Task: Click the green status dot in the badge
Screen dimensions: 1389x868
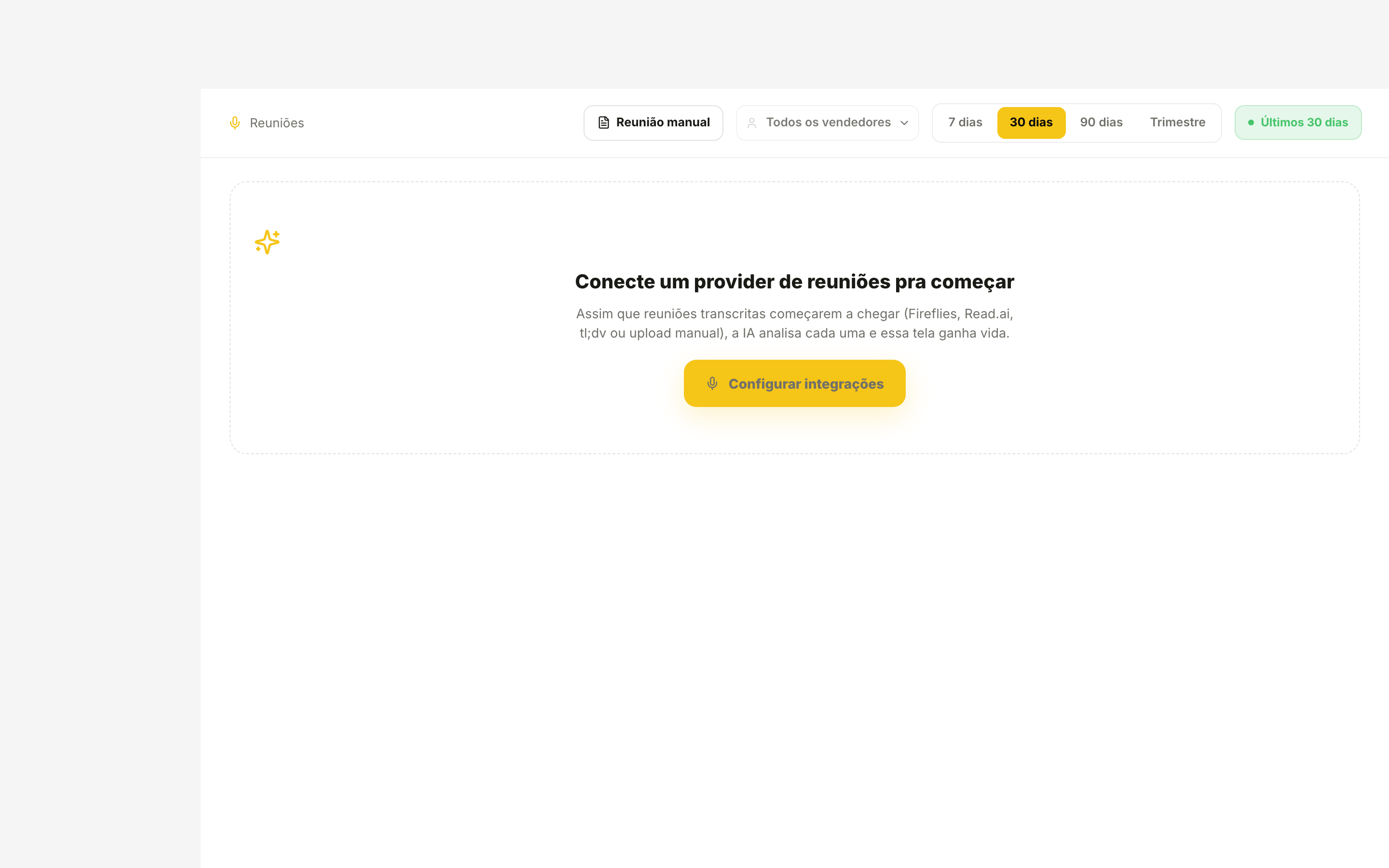Action: coord(1251,122)
